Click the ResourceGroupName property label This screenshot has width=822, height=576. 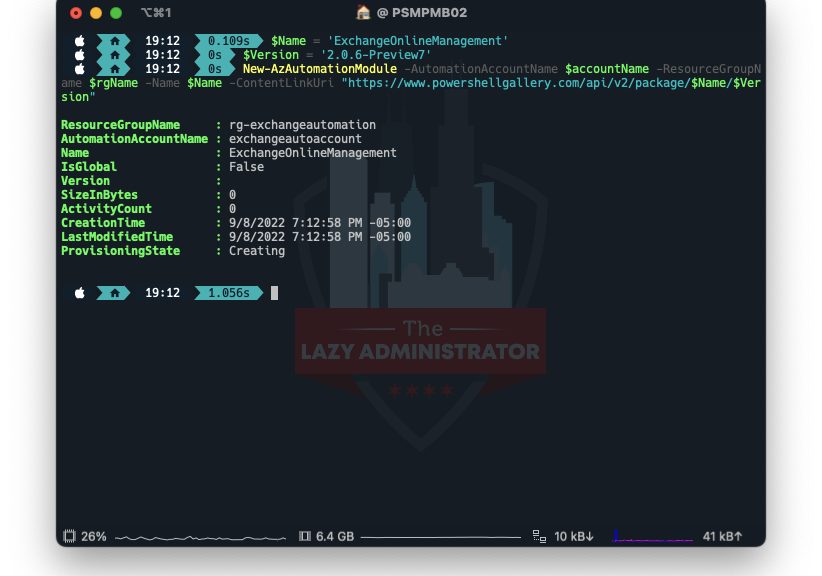point(121,125)
